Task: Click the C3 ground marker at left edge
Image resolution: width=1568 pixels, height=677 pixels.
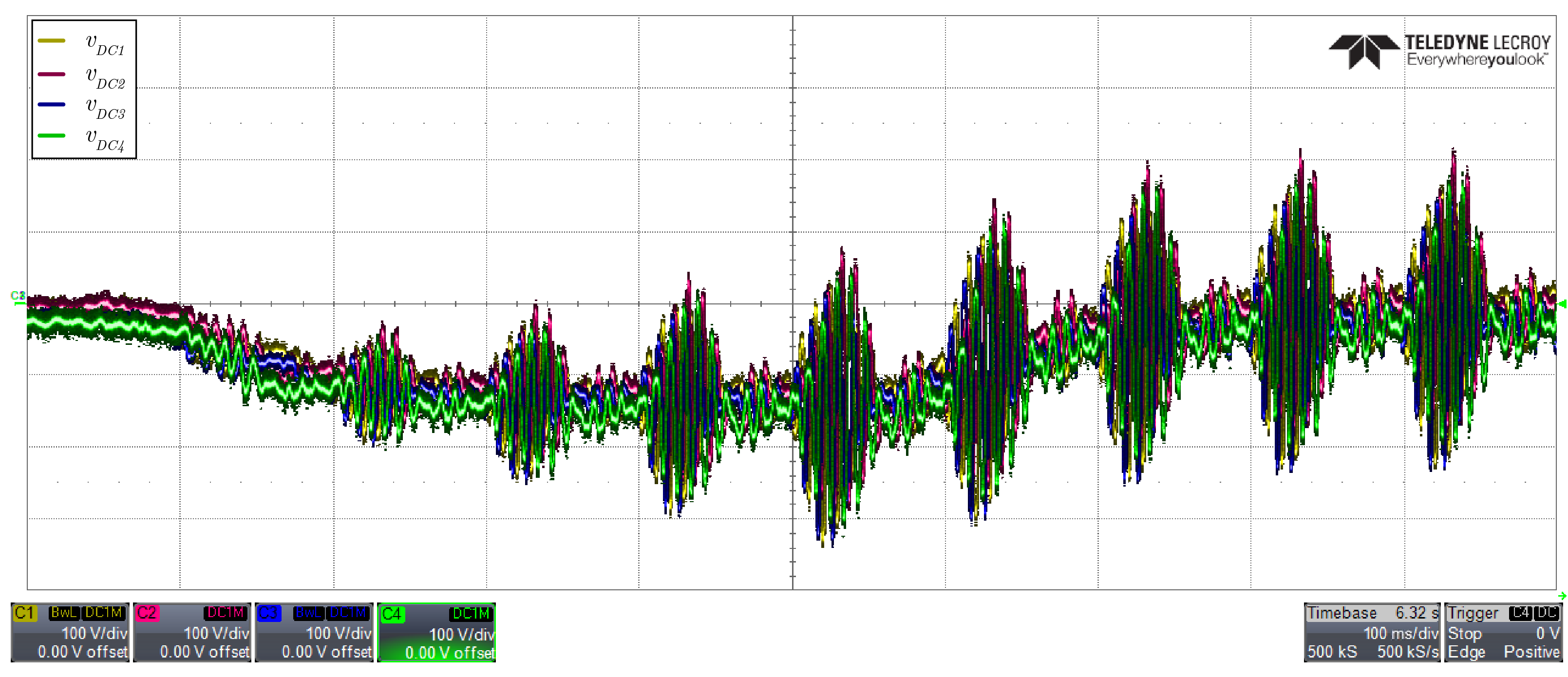Action: 18,297
